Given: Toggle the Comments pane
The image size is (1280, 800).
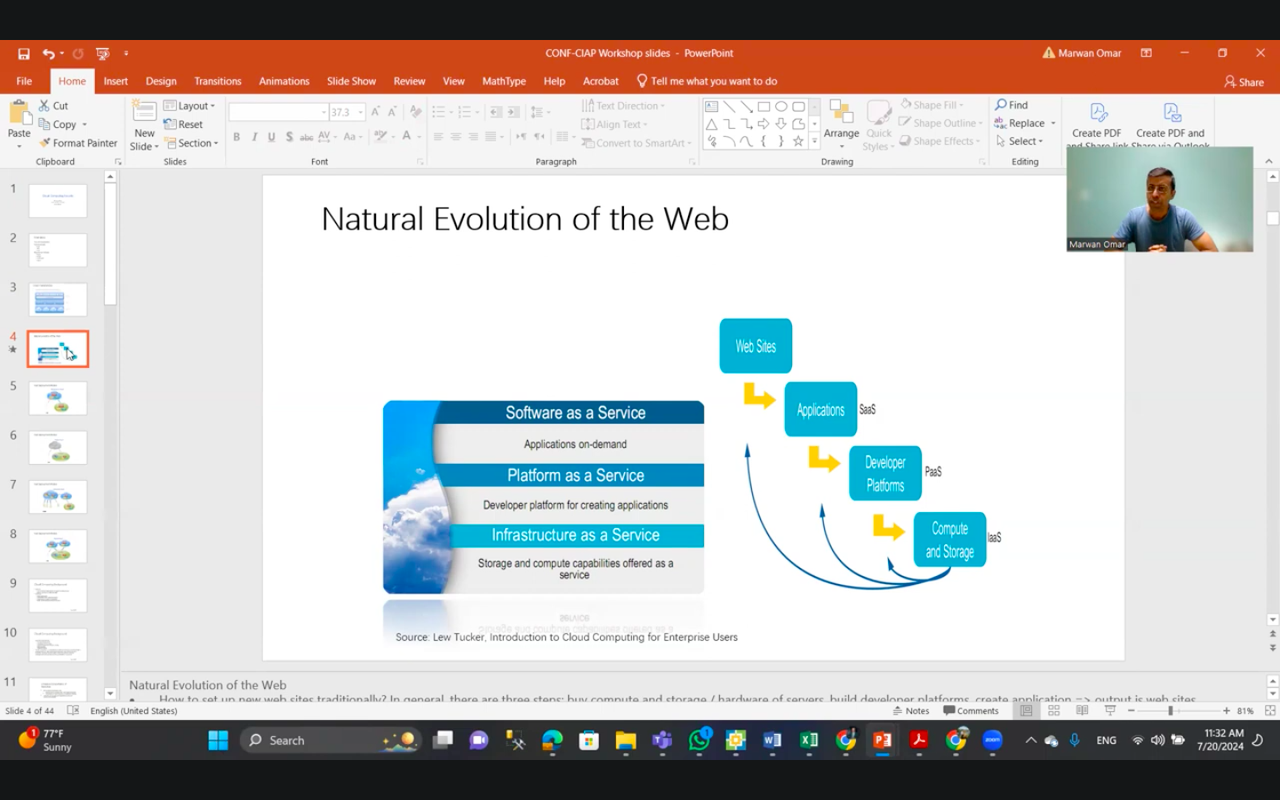Looking at the screenshot, I should pos(970,711).
